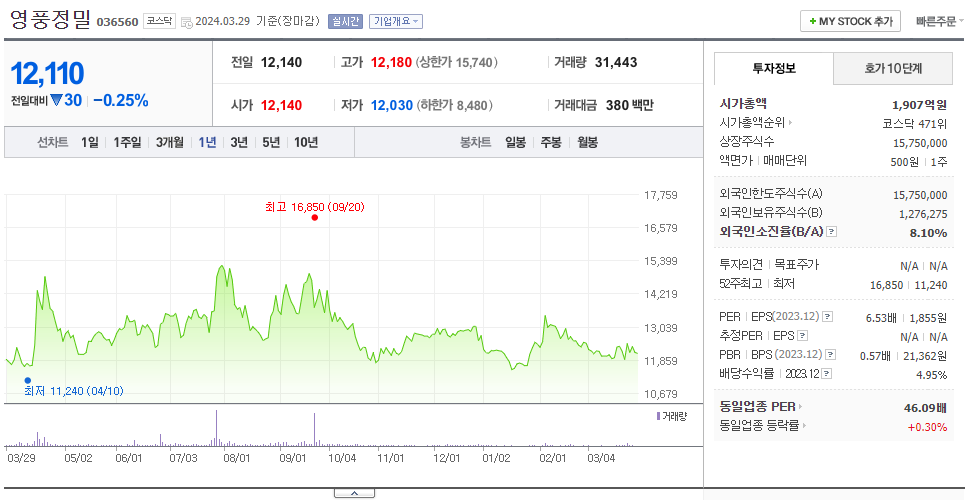Switch to 호가10단계 tab

tap(893, 69)
